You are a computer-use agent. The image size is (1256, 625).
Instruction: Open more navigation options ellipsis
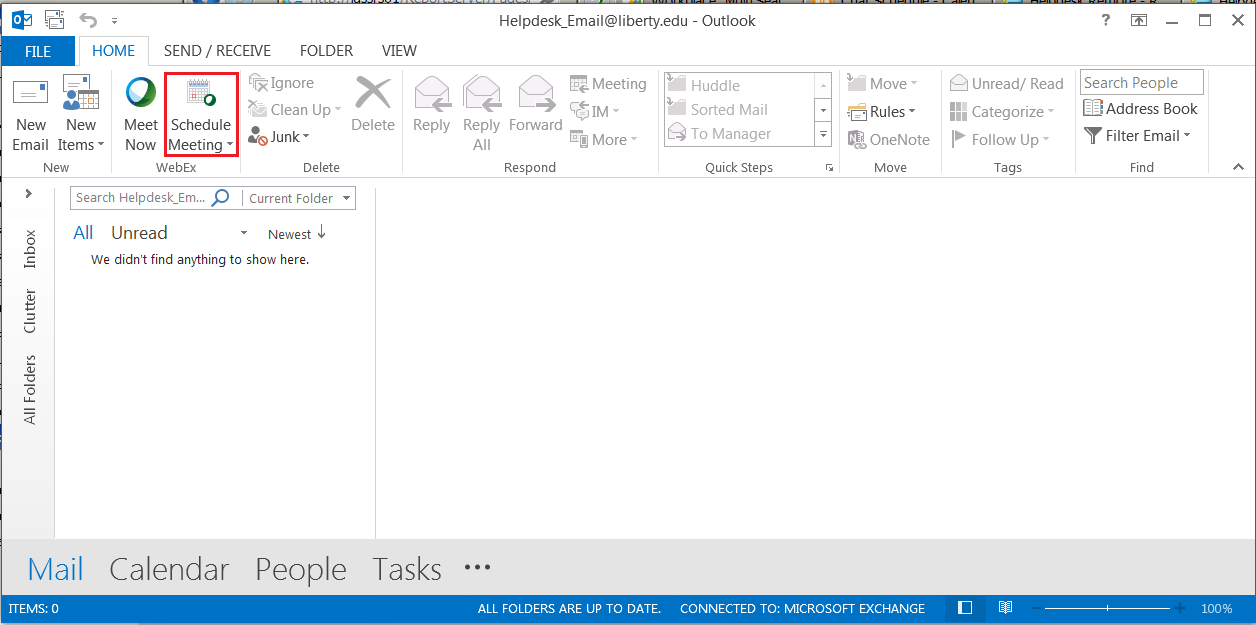click(478, 567)
